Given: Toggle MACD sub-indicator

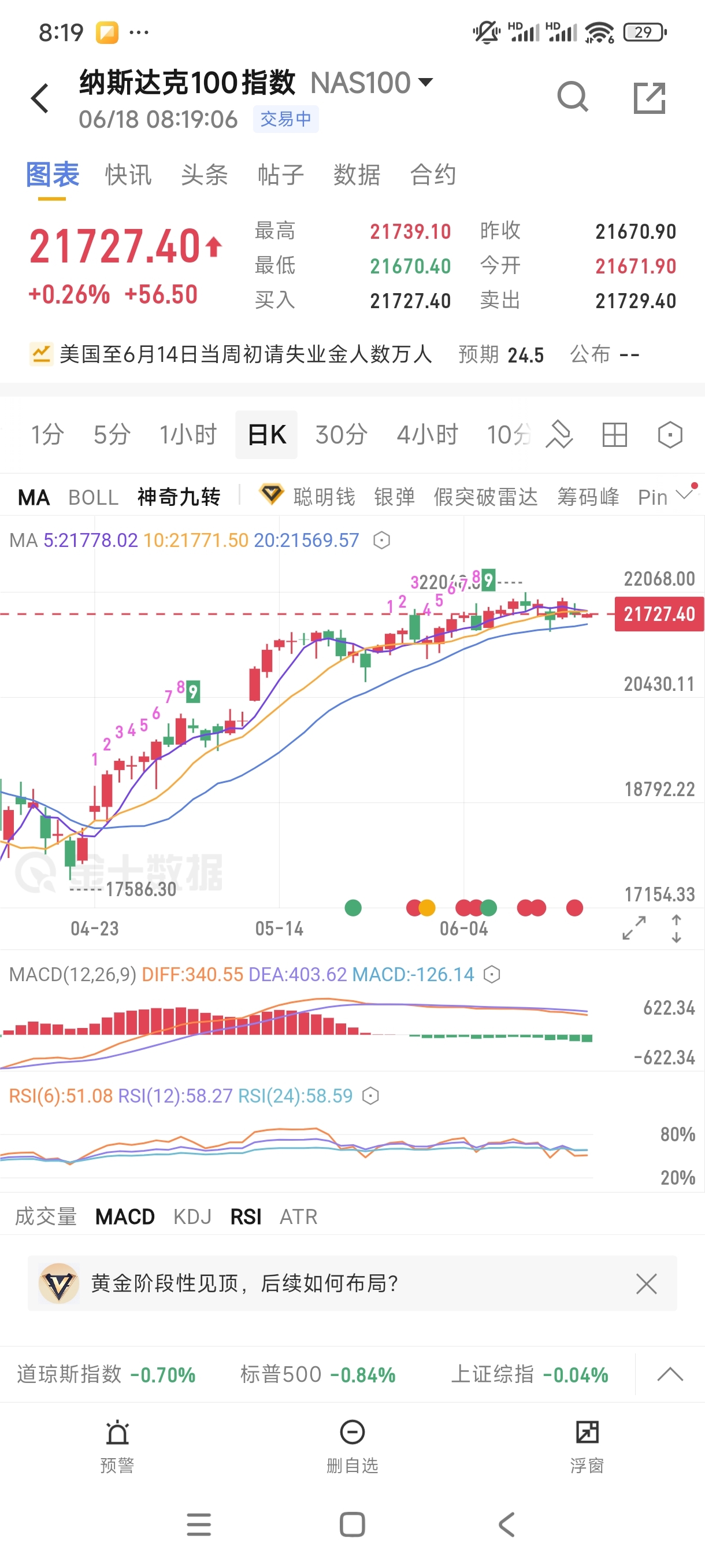Looking at the screenshot, I should pyautogui.click(x=125, y=1216).
